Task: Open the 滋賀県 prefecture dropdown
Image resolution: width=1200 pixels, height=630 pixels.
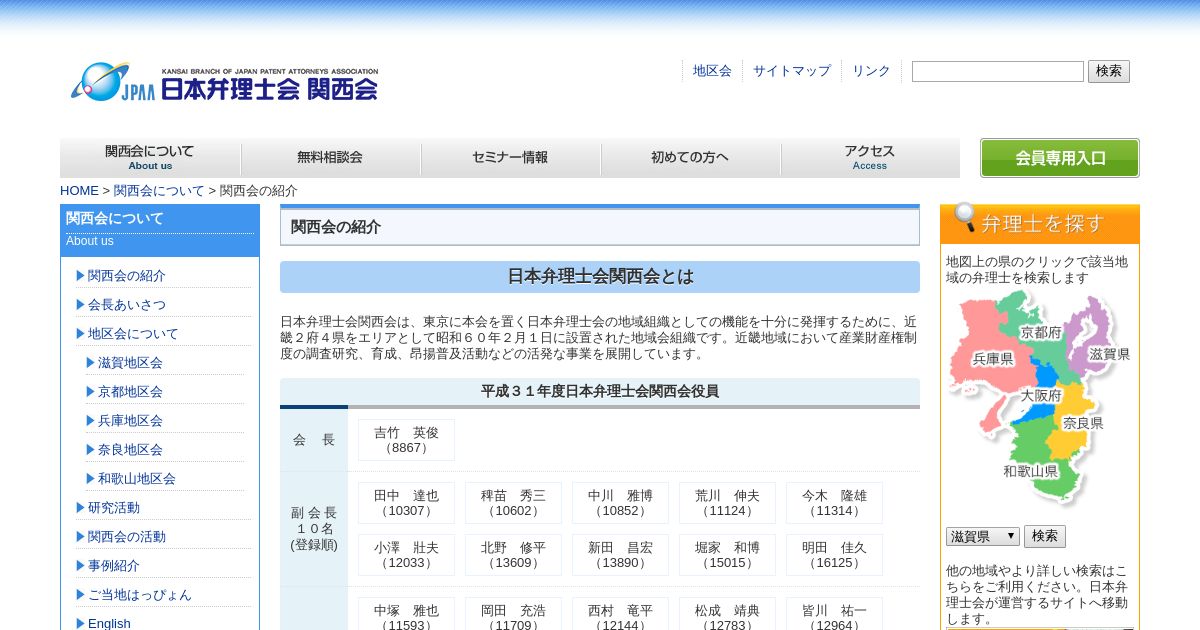Action: [x=982, y=536]
